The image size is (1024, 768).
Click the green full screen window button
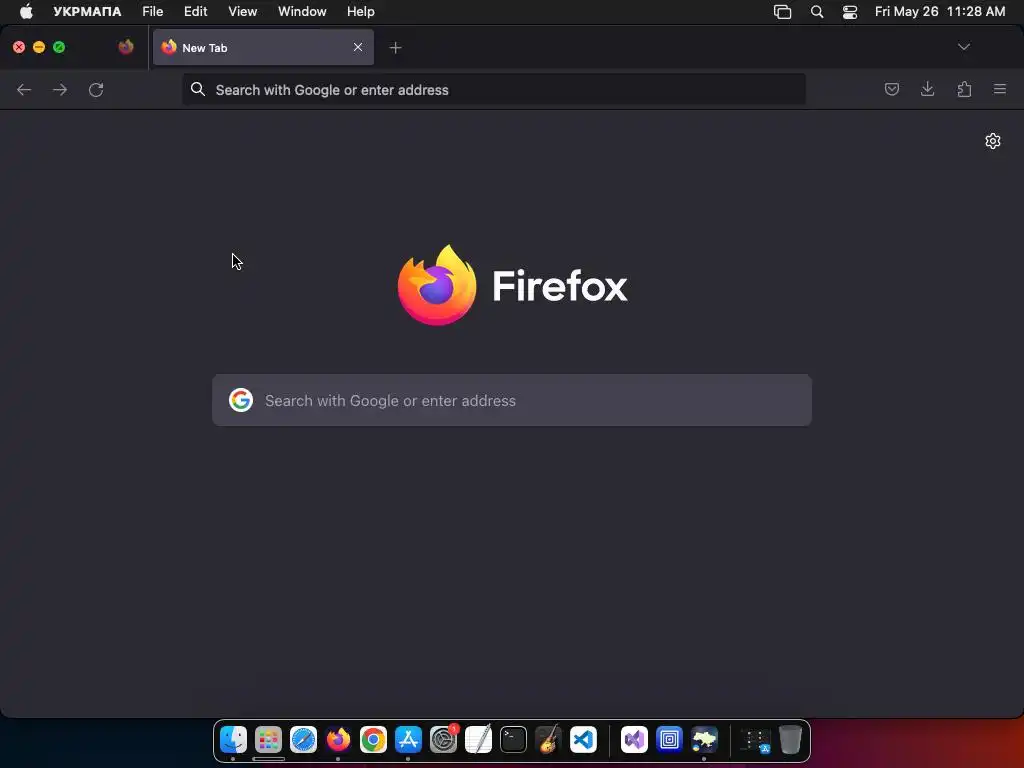(x=59, y=47)
